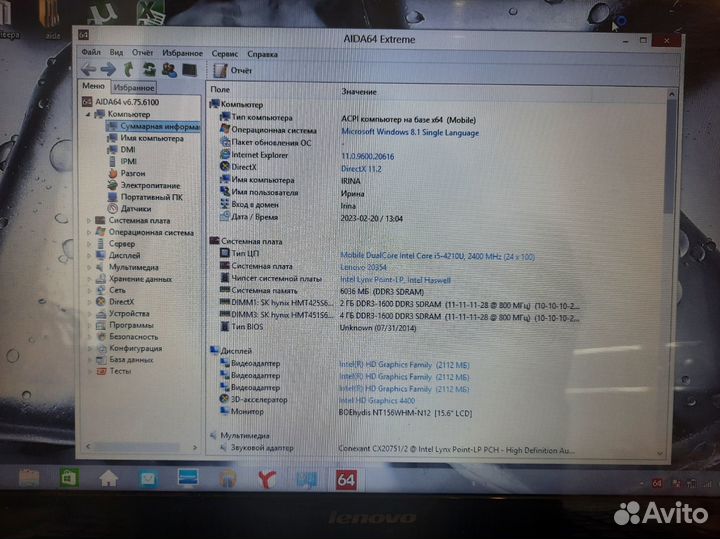The width and height of the screenshot is (720, 539).
Task: Click the Back arrow in the toolbar
Action: (89, 70)
